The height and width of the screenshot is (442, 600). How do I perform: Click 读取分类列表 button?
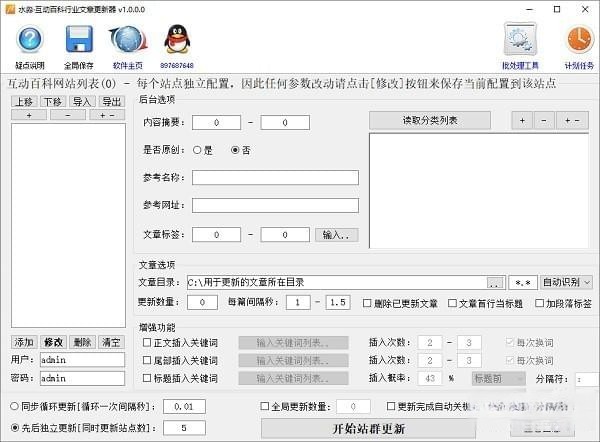430,121
